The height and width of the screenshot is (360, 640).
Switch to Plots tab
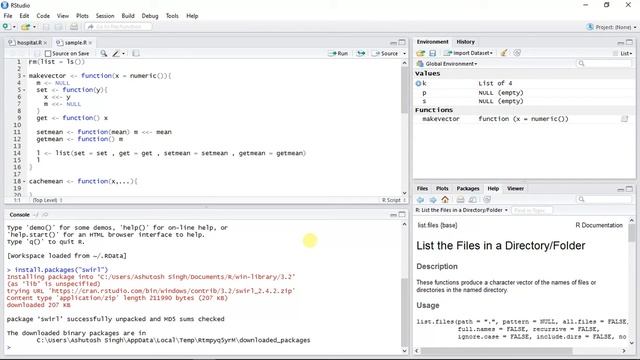(x=442, y=189)
